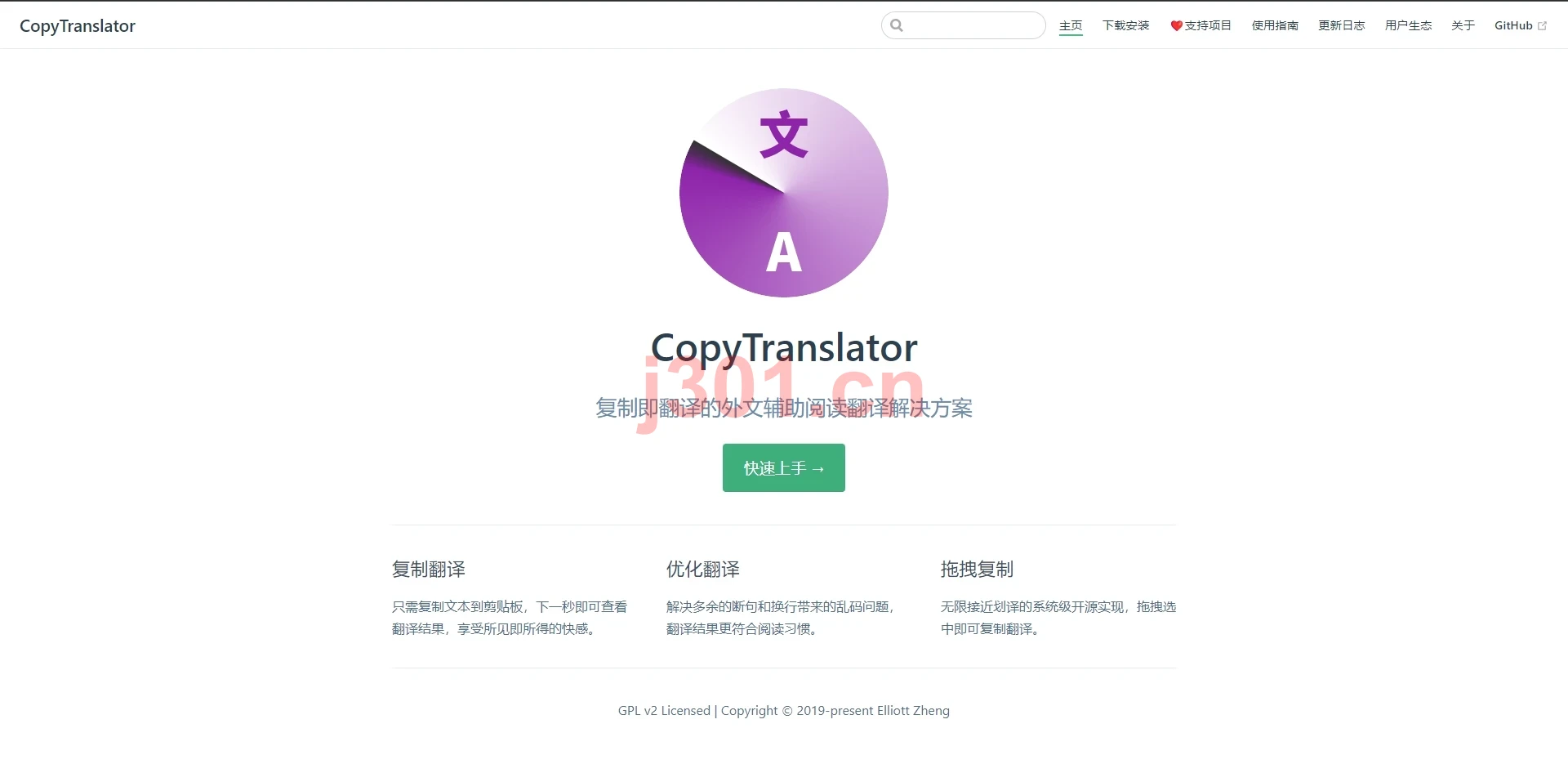This screenshot has height=773, width=1568.
Task: Click the description starting 只需复制文本到剪贴板
Action: (510, 618)
